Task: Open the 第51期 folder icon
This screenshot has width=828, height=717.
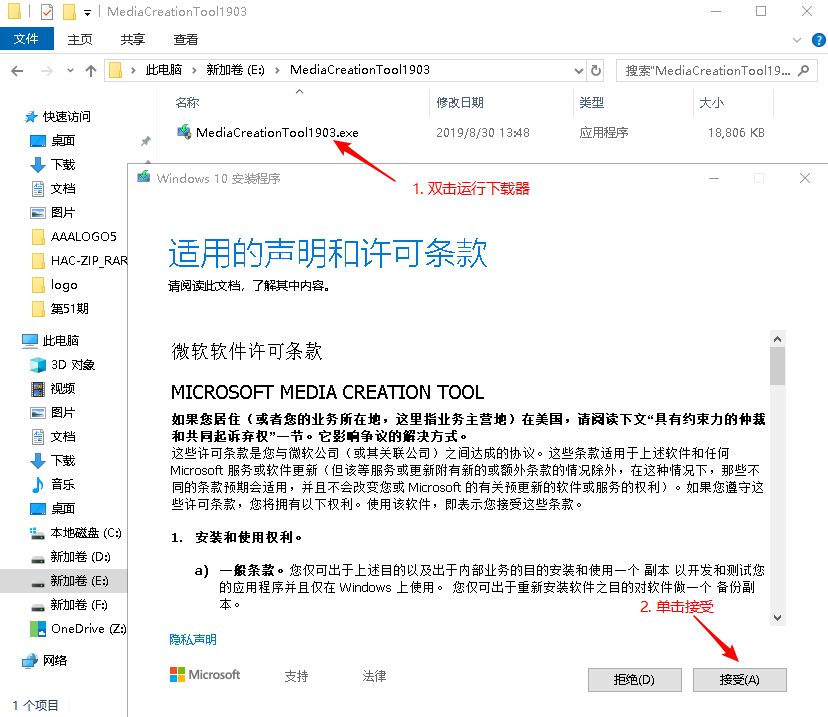Action: click(x=38, y=309)
